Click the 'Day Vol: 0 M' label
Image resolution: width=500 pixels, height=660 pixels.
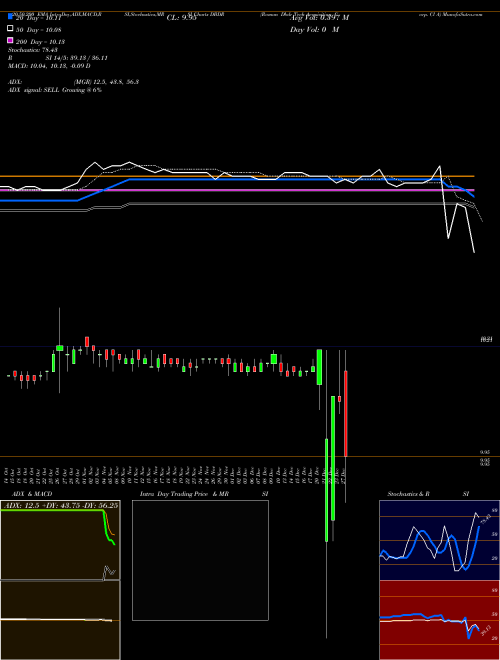click(314, 29)
